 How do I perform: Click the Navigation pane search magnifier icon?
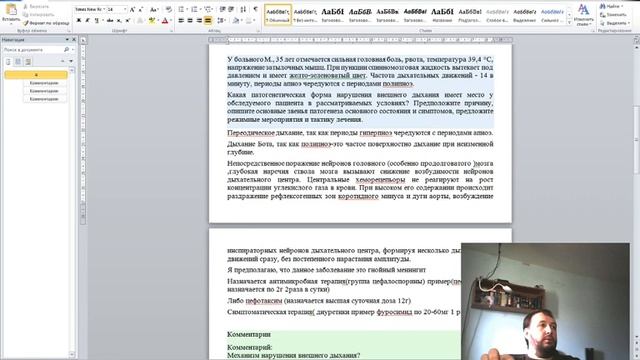coord(67,49)
